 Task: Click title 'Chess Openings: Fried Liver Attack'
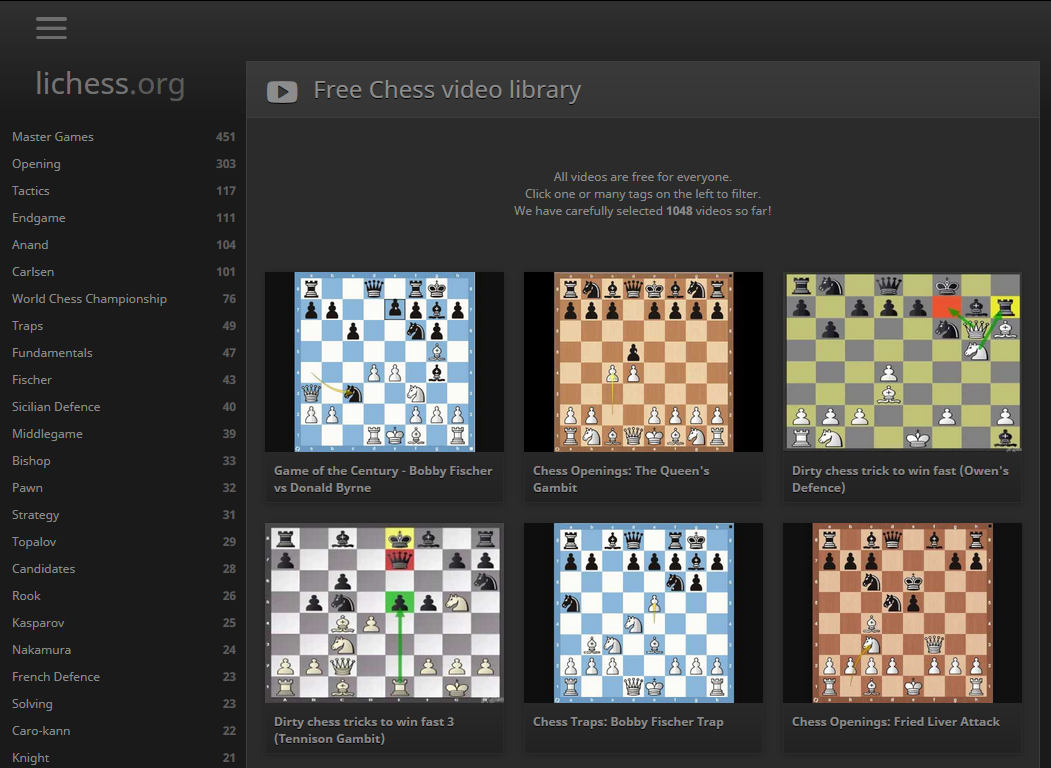pyautogui.click(x=895, y=722)
